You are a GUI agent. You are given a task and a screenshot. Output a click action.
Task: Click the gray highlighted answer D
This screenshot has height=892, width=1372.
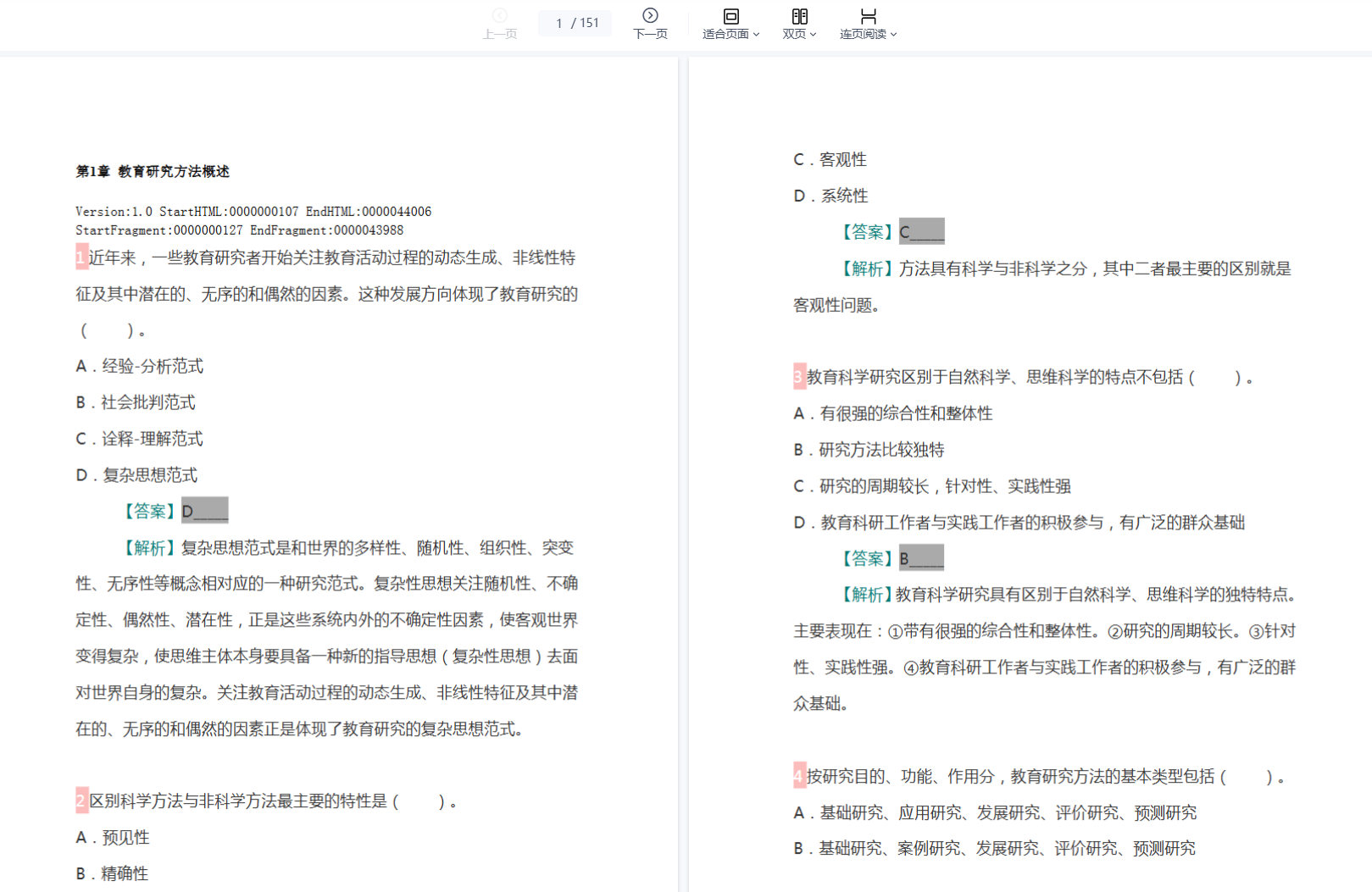[204, 511]
